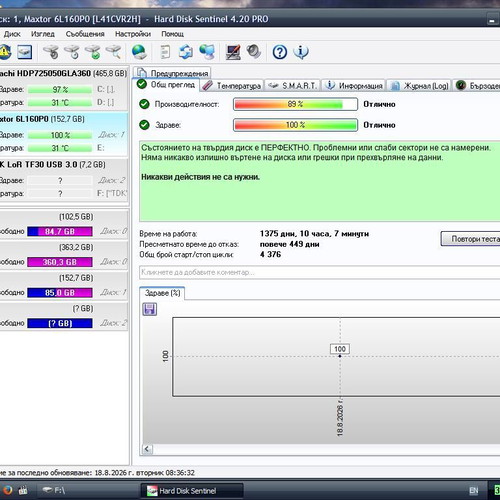Open the tab starting with Бързодей
This screenshot has height=500, width=500.
[x=477, y=86]
